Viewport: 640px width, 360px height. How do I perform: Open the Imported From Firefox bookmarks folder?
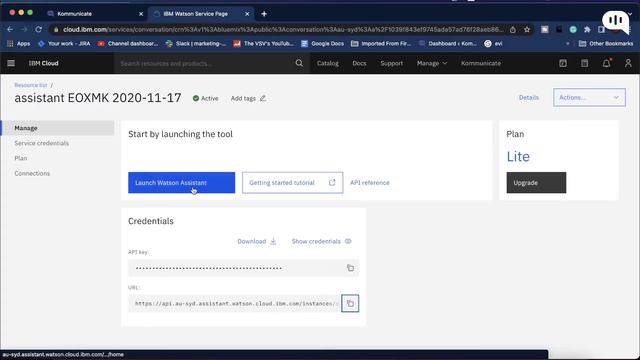(381, 44)
